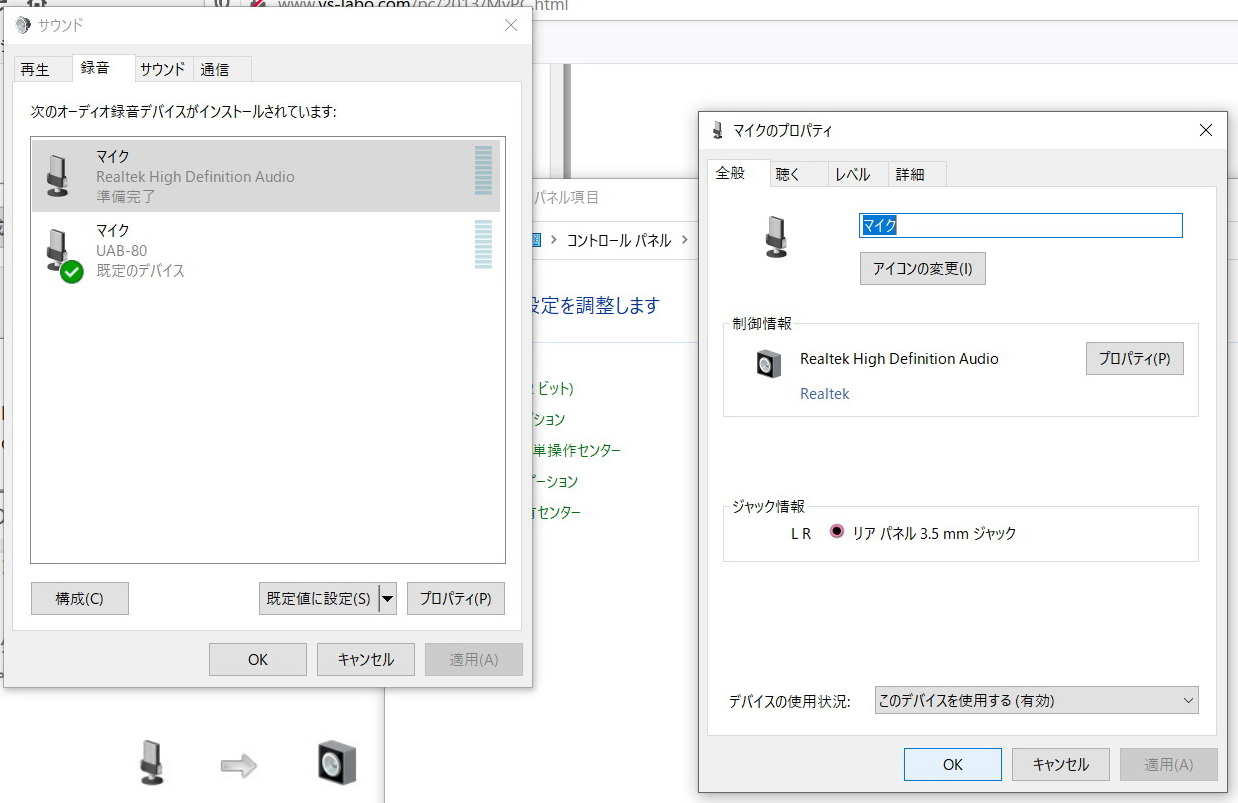Switch to the レベル (Levels) tab

[852, 174]
